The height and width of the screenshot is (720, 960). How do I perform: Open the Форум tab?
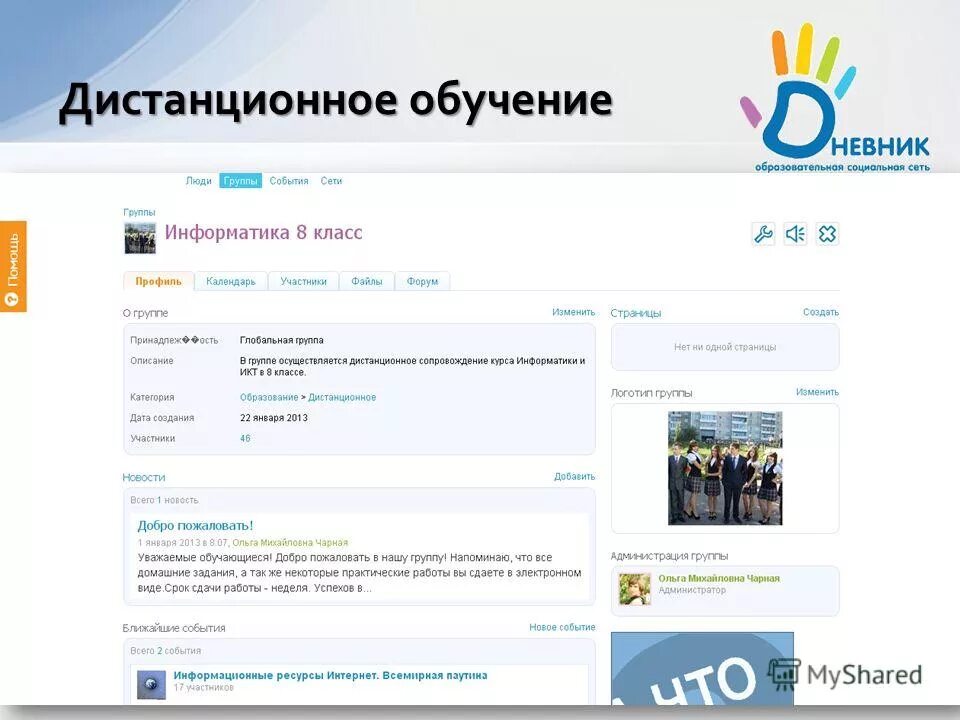point(422,281)
